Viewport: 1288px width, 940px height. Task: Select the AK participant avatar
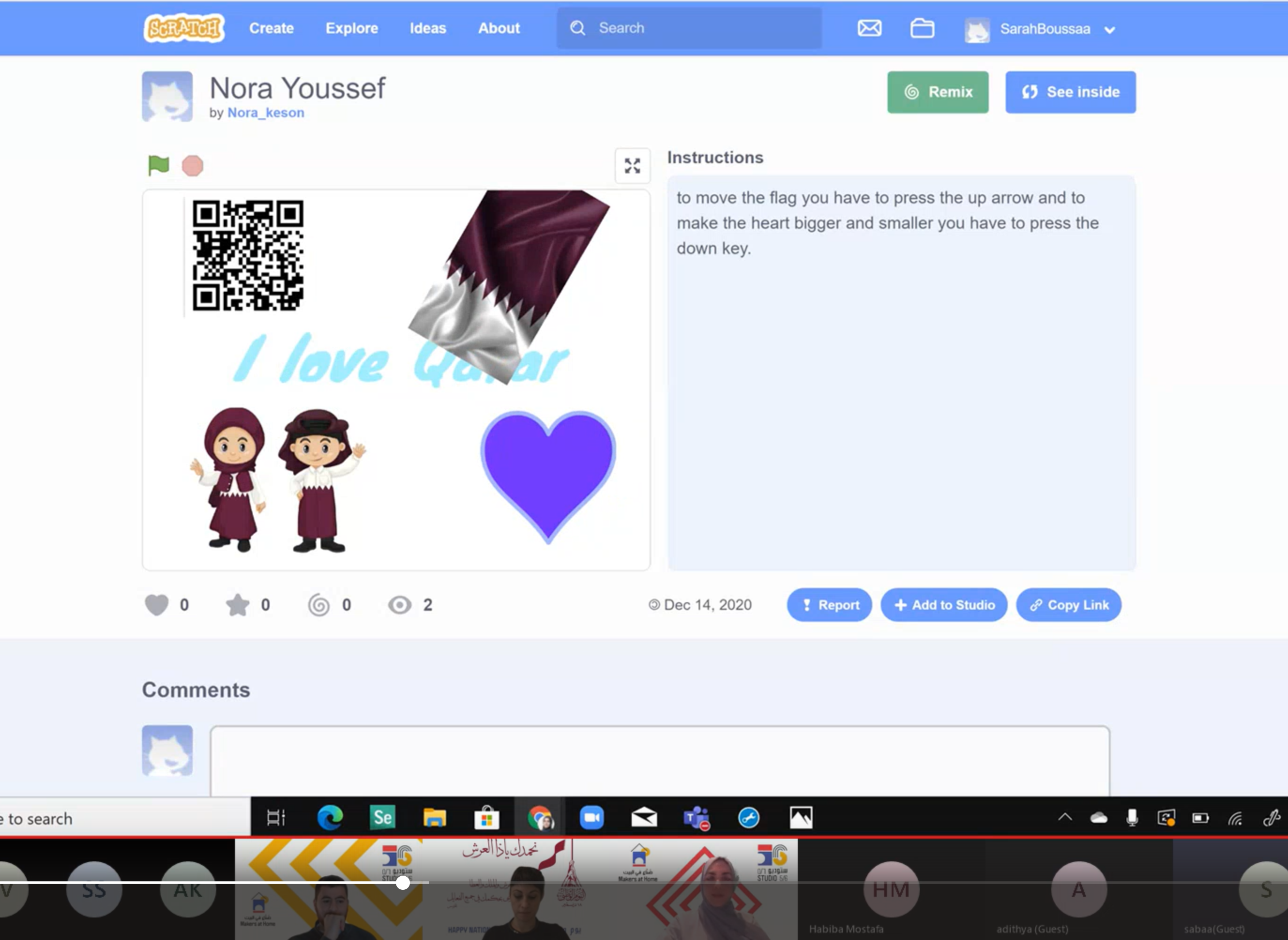188,889
